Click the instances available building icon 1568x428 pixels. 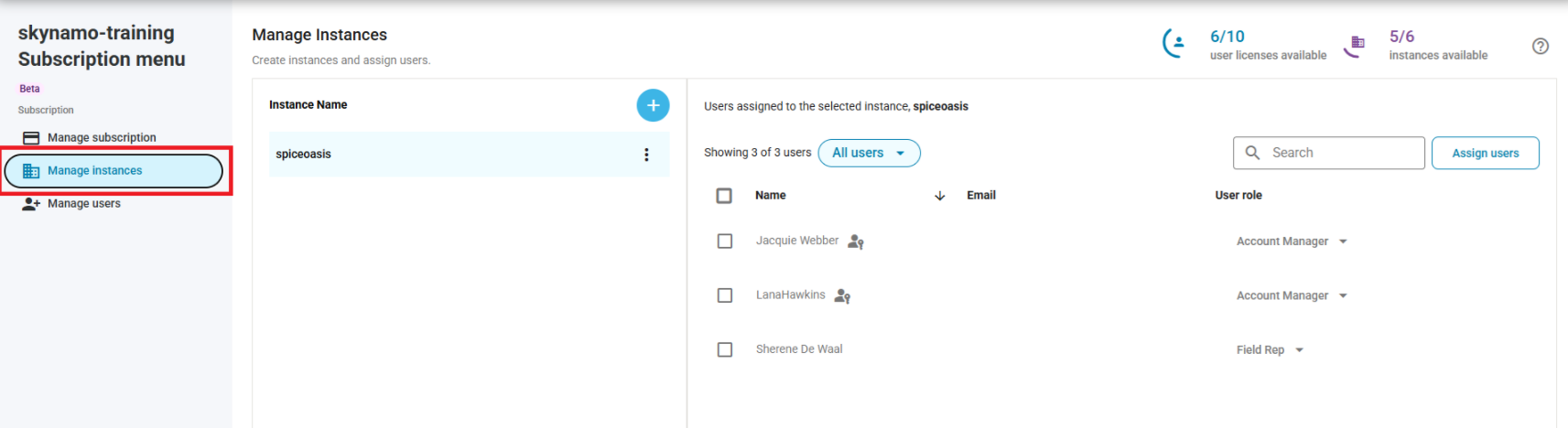pos(1356,44)
